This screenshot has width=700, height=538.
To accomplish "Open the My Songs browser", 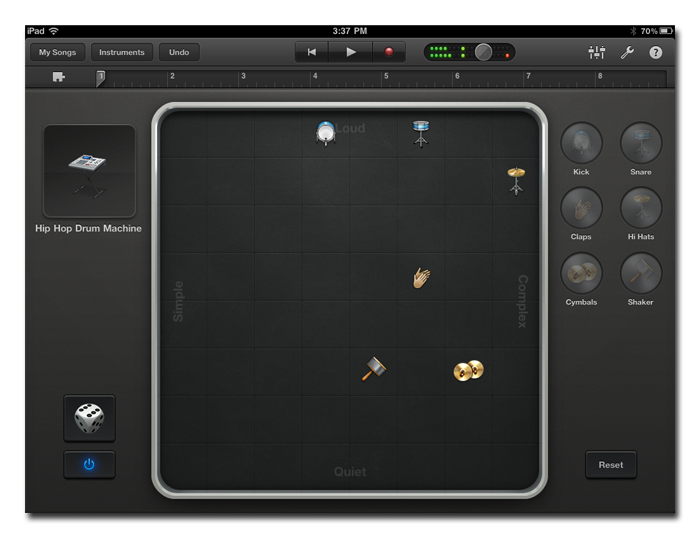I will click(57, 52).
